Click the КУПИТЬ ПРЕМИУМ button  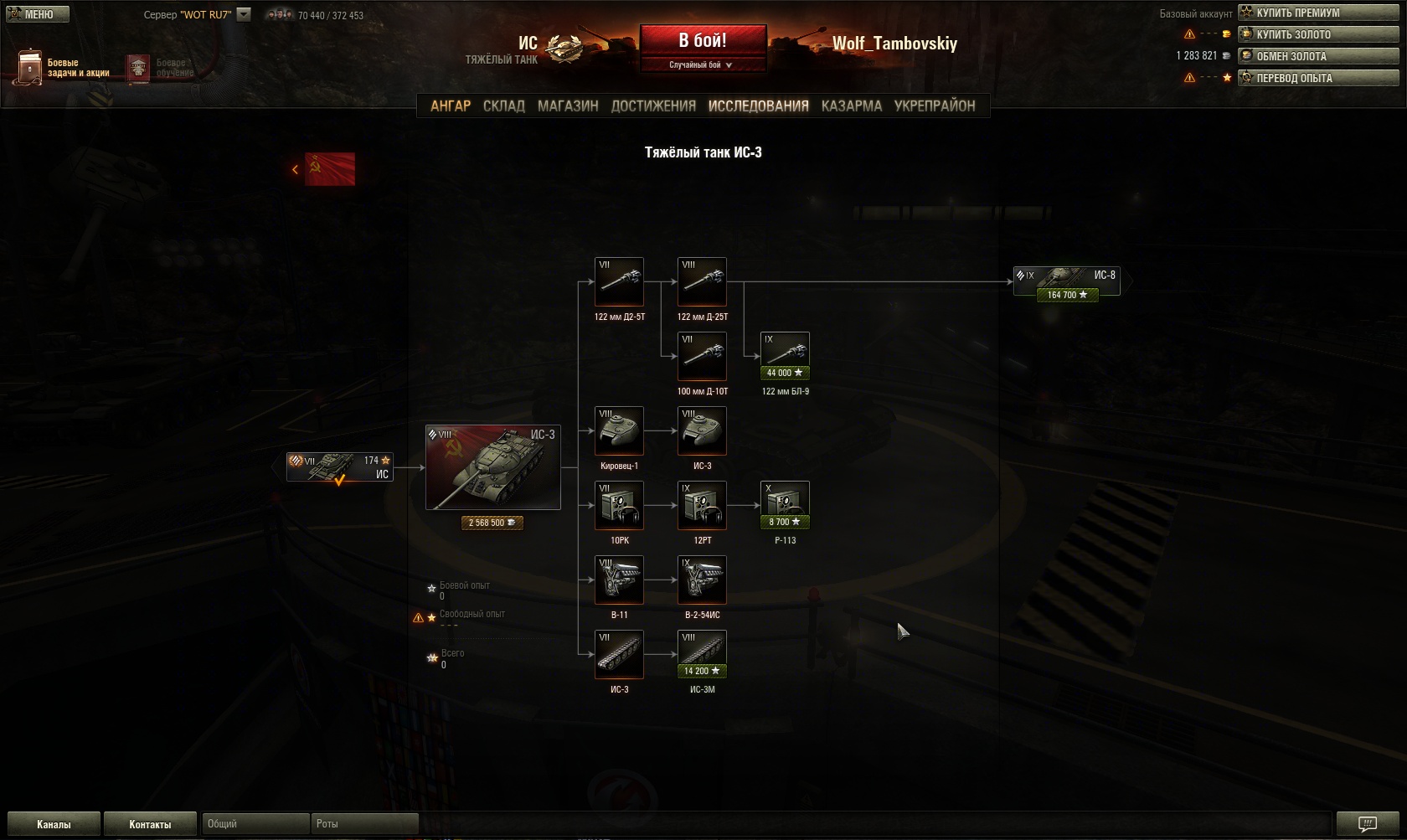tap(1318, 13)
